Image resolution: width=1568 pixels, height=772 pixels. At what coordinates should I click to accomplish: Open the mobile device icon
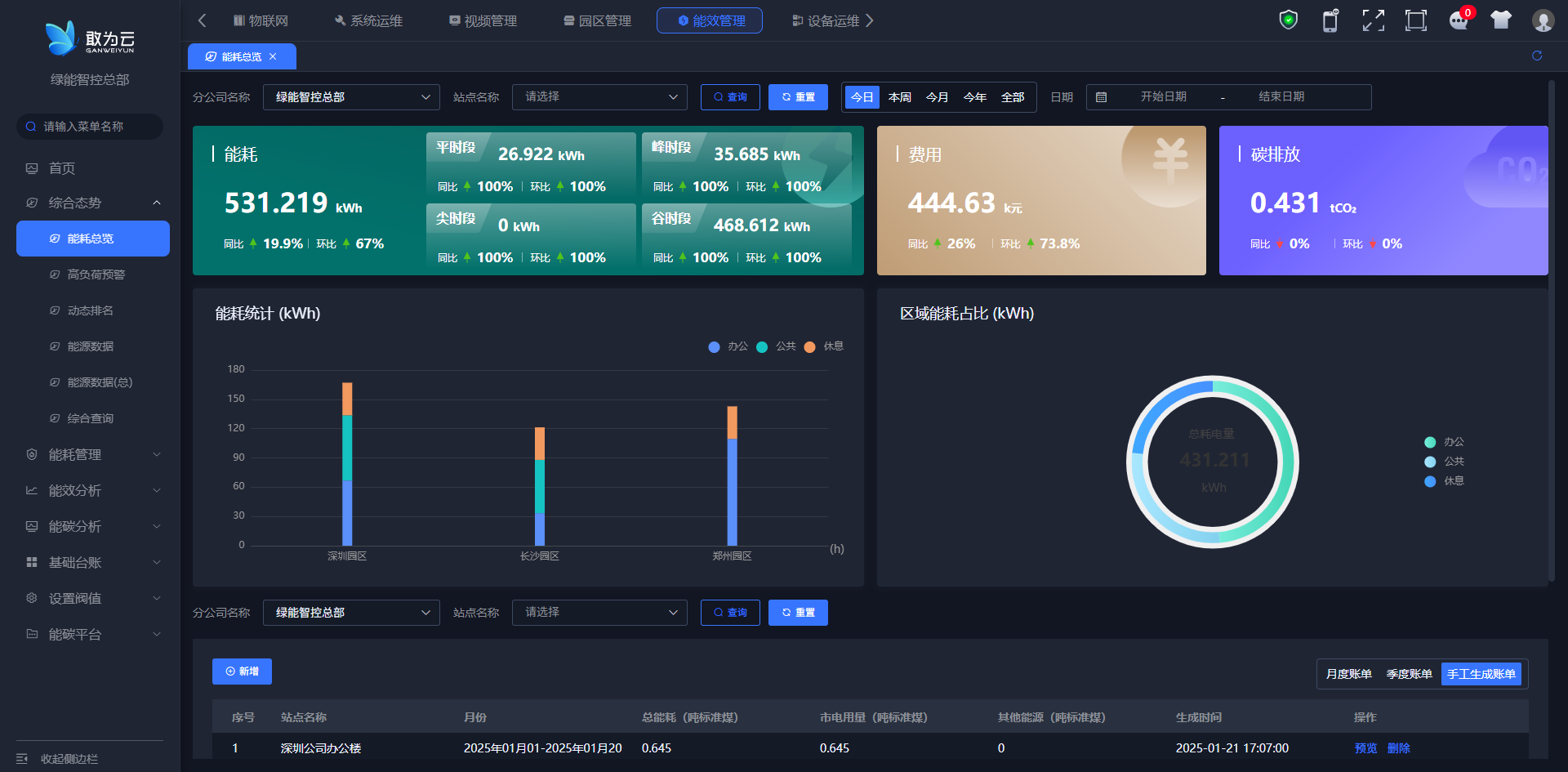[1330, 20]
